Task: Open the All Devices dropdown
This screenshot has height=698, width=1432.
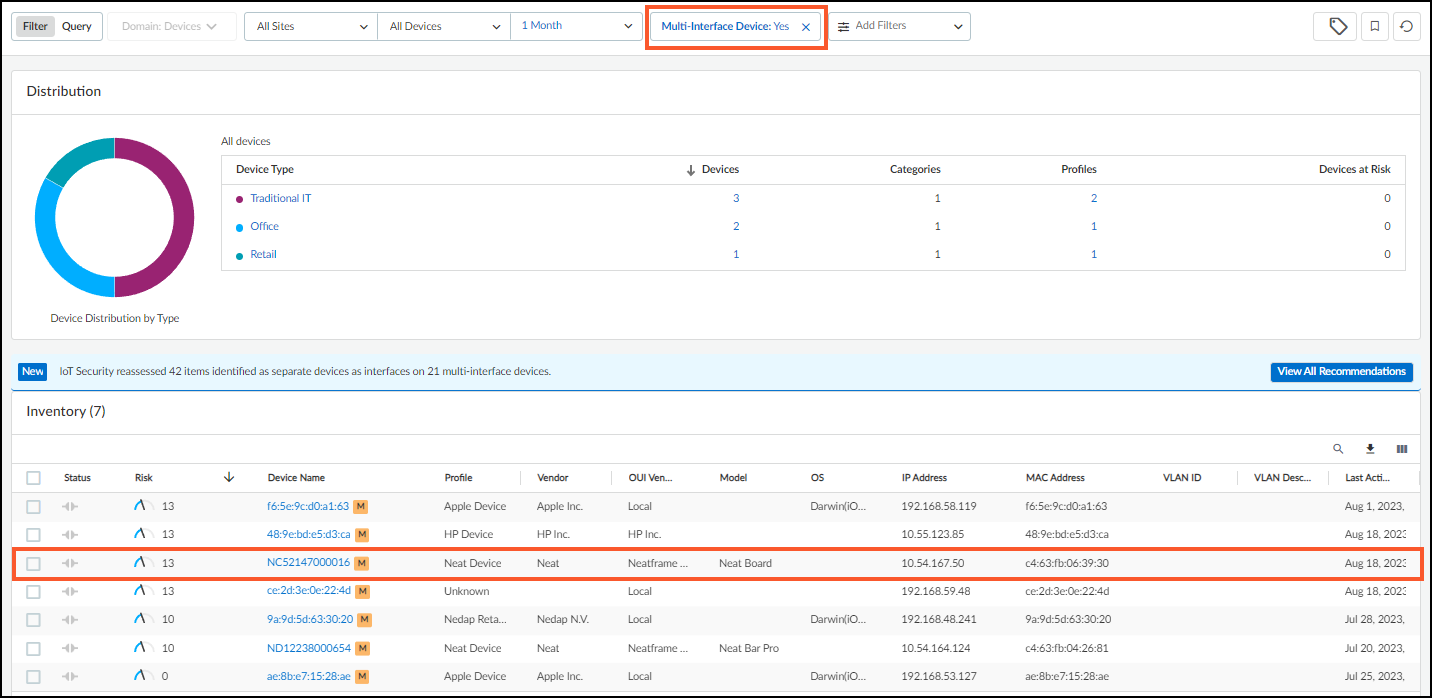Action: tap(444, 27)
